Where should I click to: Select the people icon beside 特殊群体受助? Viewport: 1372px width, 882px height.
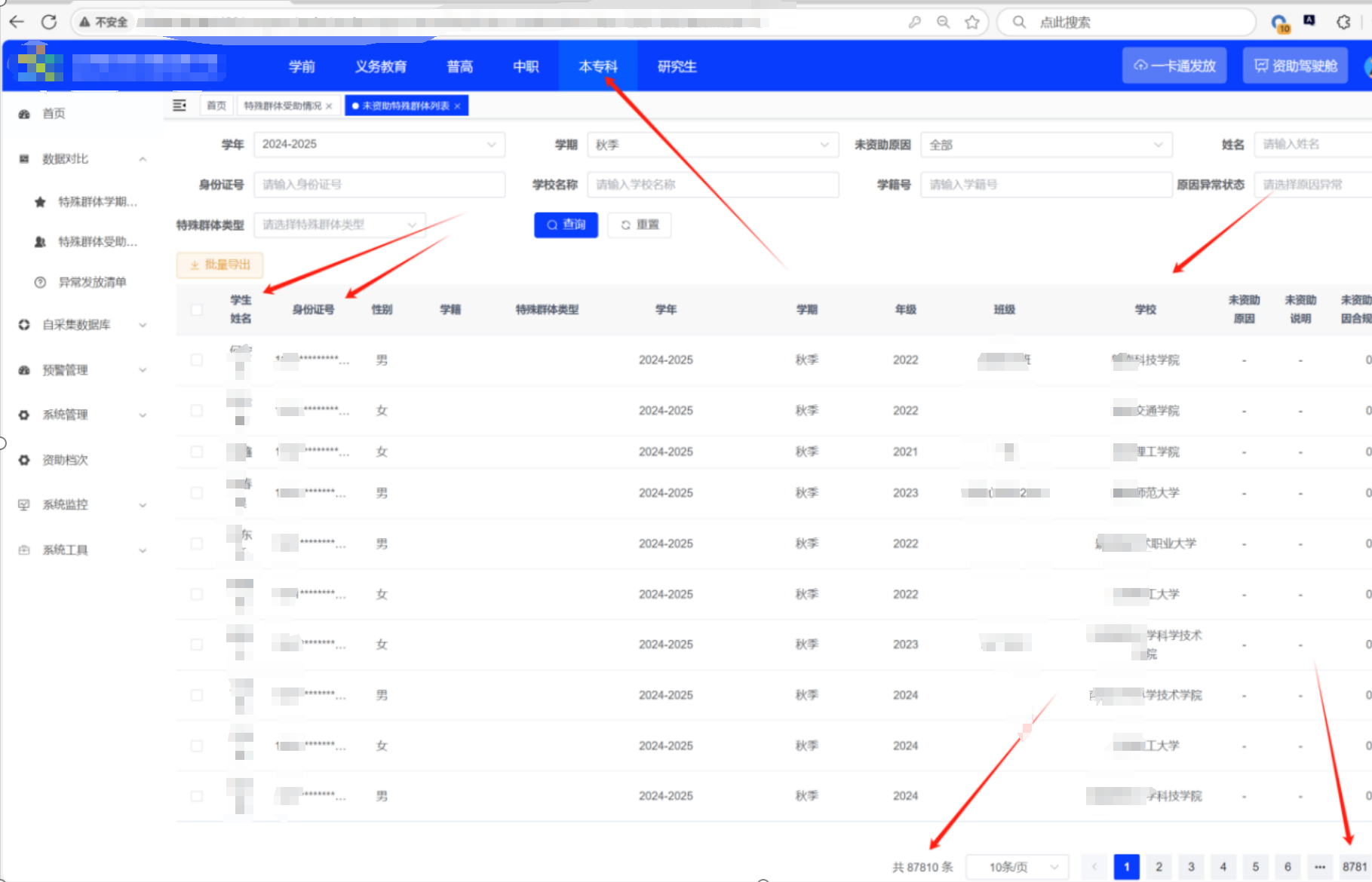(40, 242)
